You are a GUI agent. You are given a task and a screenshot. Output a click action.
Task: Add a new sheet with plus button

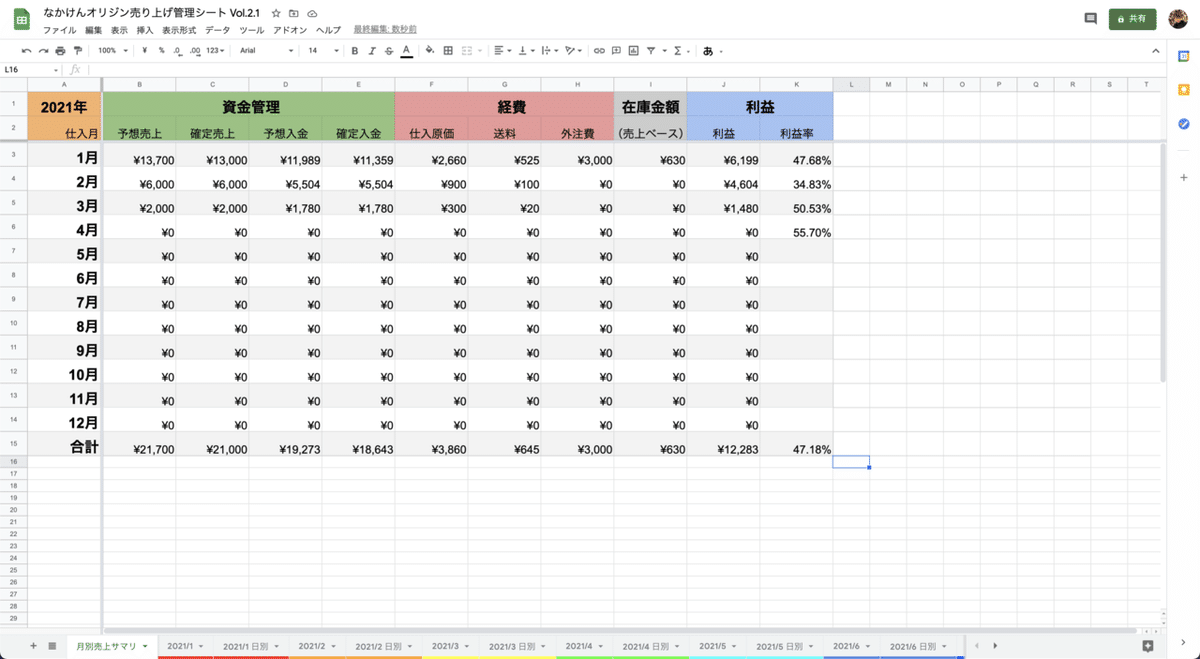click(33, 646)
